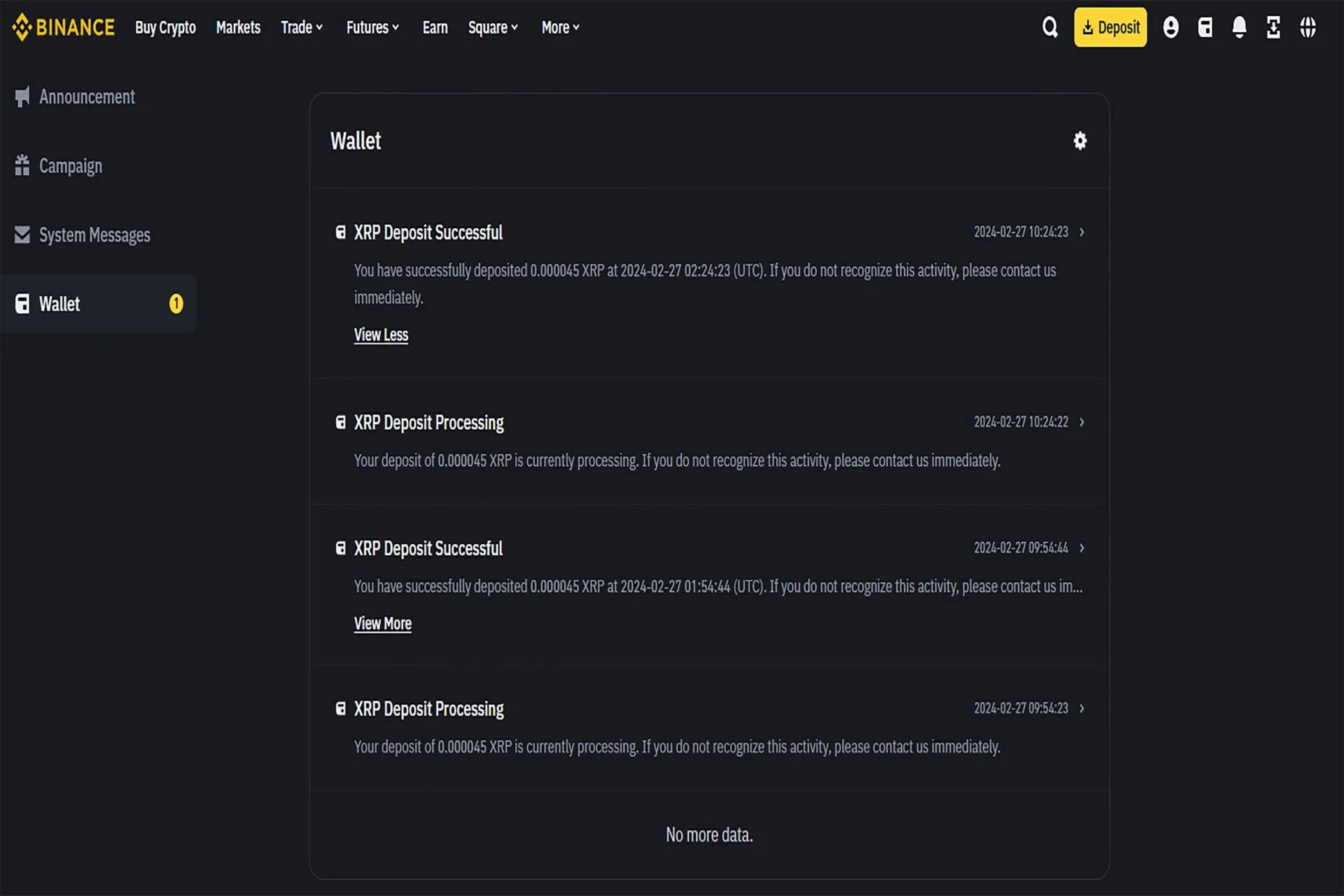Open the app download icon in the header
1344x896 pixels.
click(x=1273, y=27)
